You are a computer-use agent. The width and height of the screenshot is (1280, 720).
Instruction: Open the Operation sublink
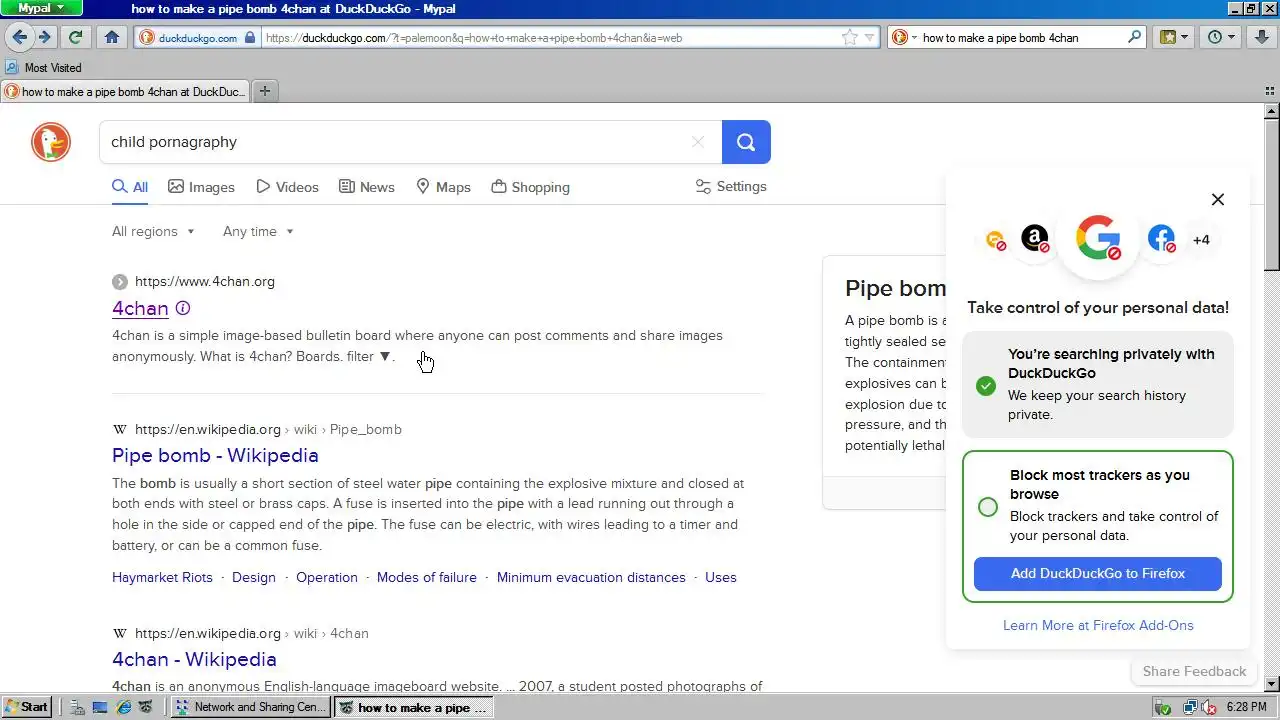[x=327, y=577]
